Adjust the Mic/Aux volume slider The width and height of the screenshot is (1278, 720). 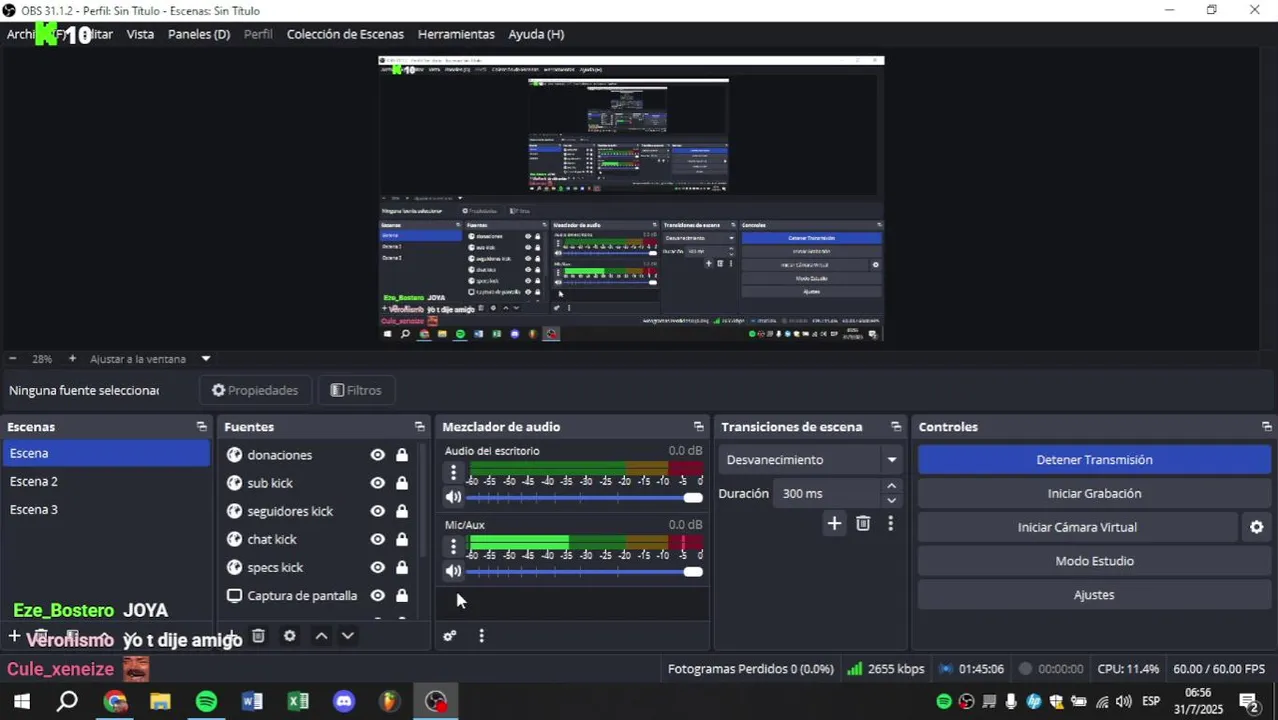coord(584,571)
